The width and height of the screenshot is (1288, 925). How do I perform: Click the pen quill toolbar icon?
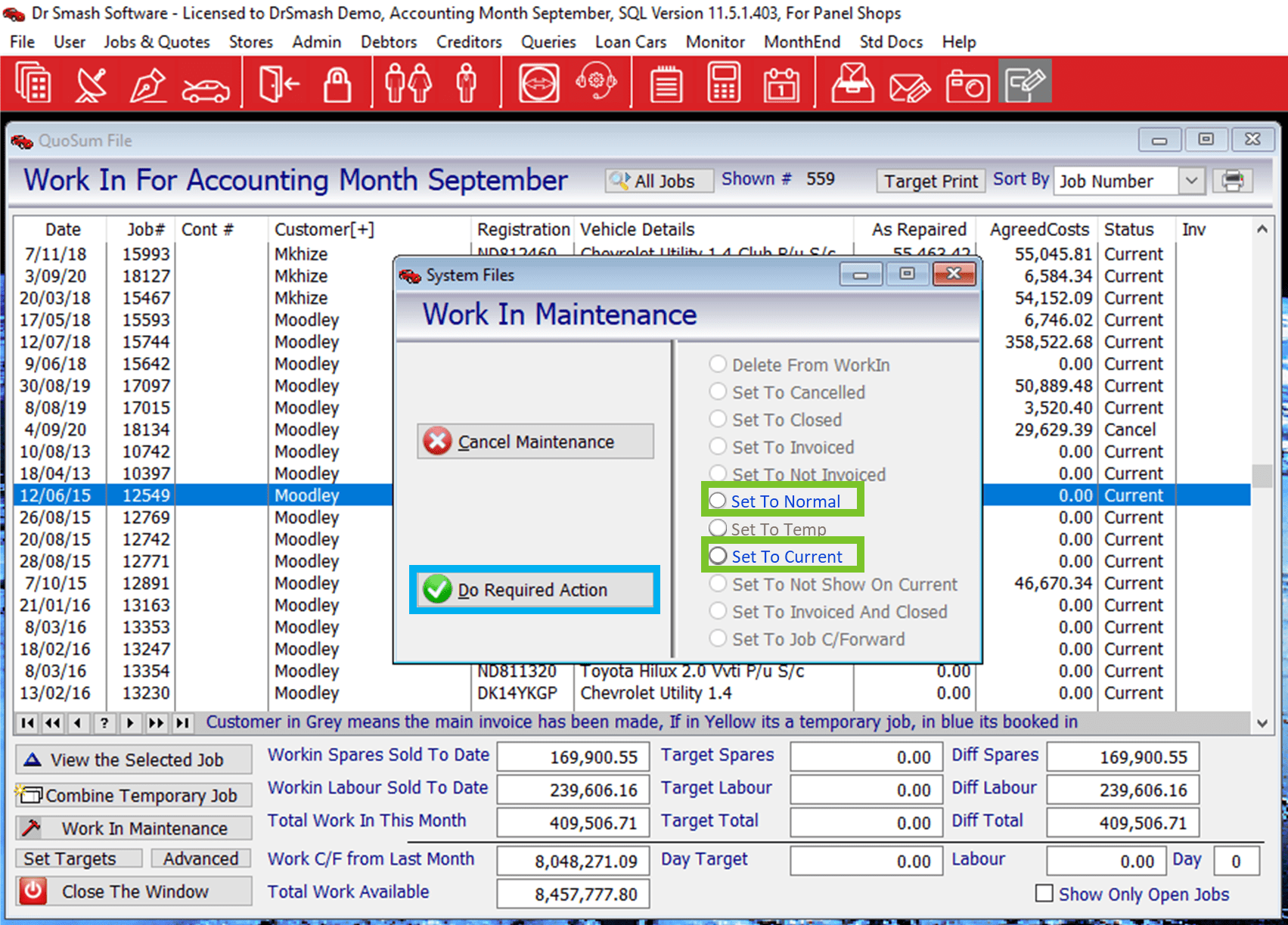(147, 82)
